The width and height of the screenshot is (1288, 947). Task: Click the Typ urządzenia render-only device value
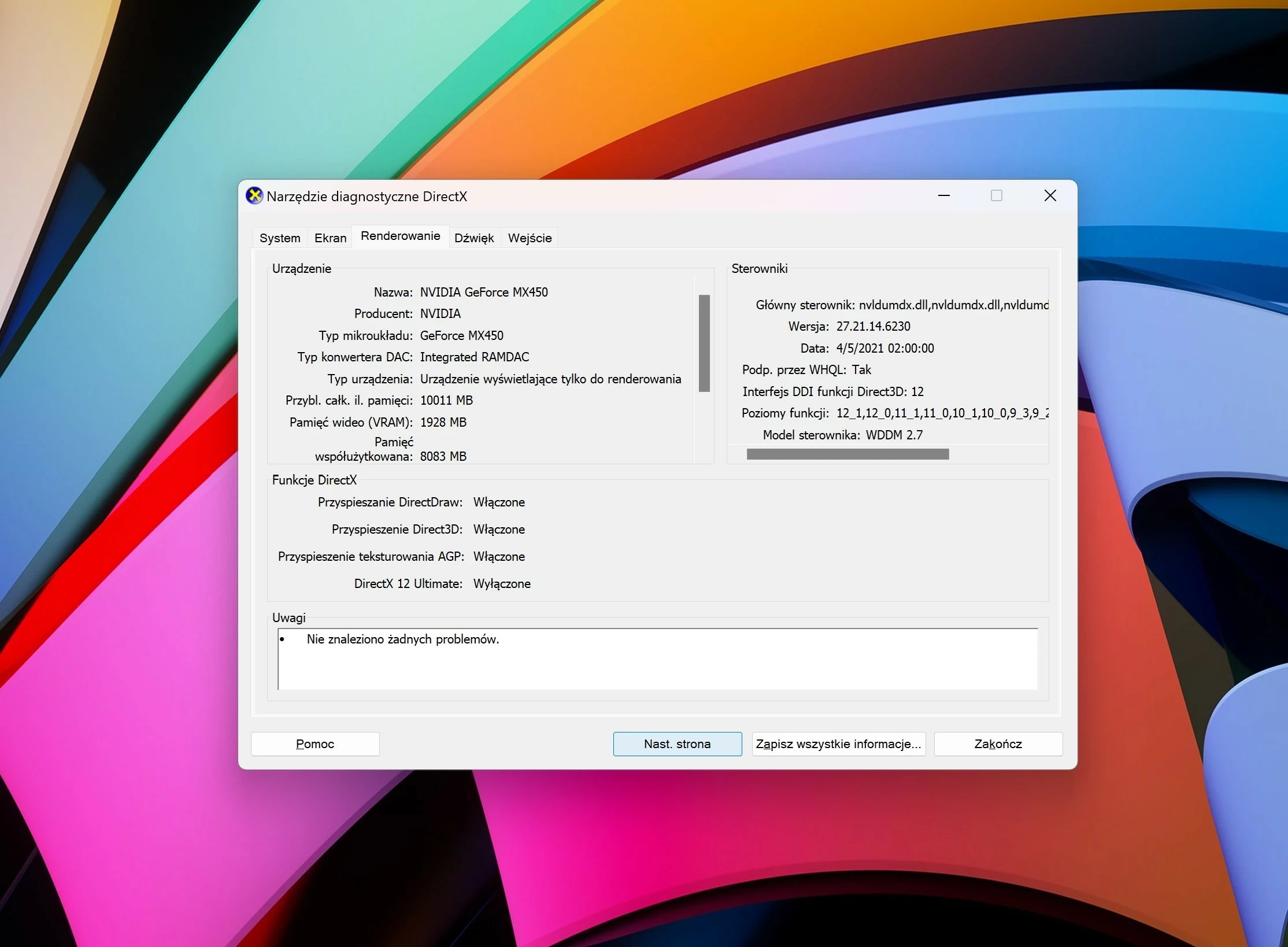tap(550, 379)
